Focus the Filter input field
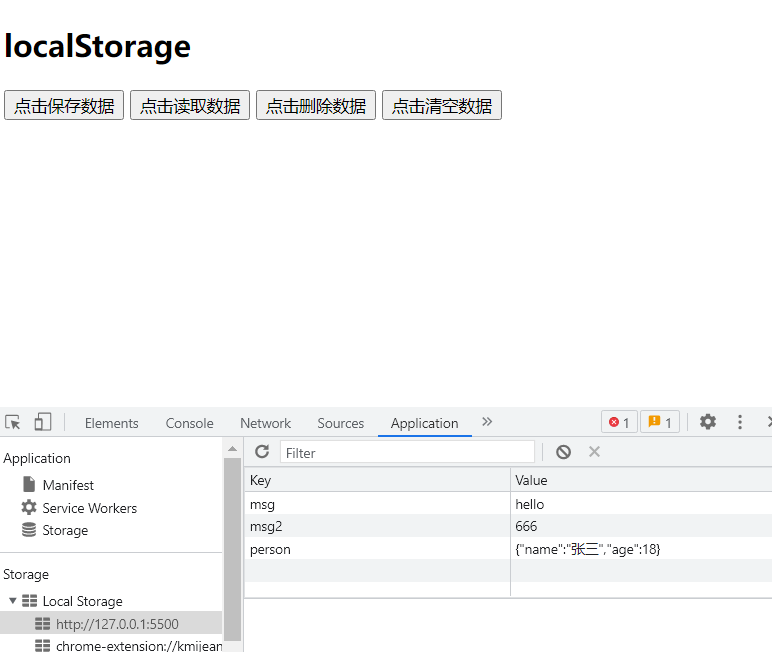 pos(407,452)
